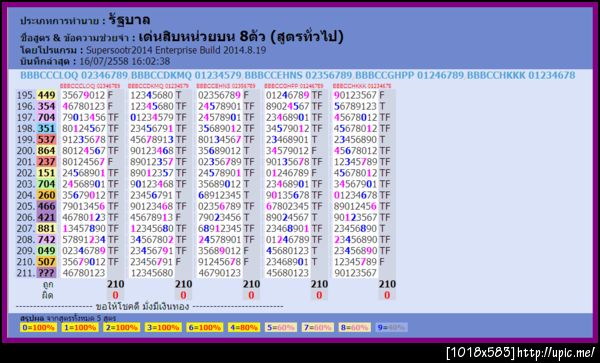This screenshot has width=600, height=363.
Task: Click result 421 in row 206
Action: tap(46, 217)
